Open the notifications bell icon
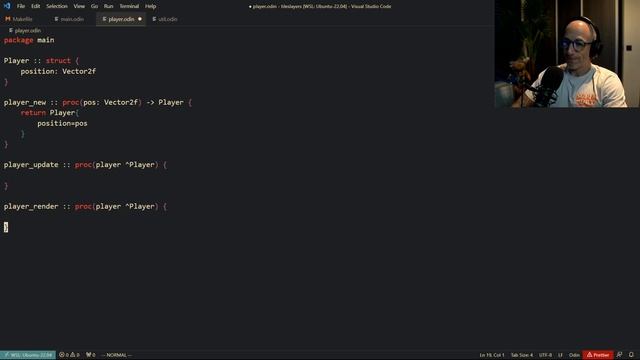The image size is (640, 360). click(631, 355)
